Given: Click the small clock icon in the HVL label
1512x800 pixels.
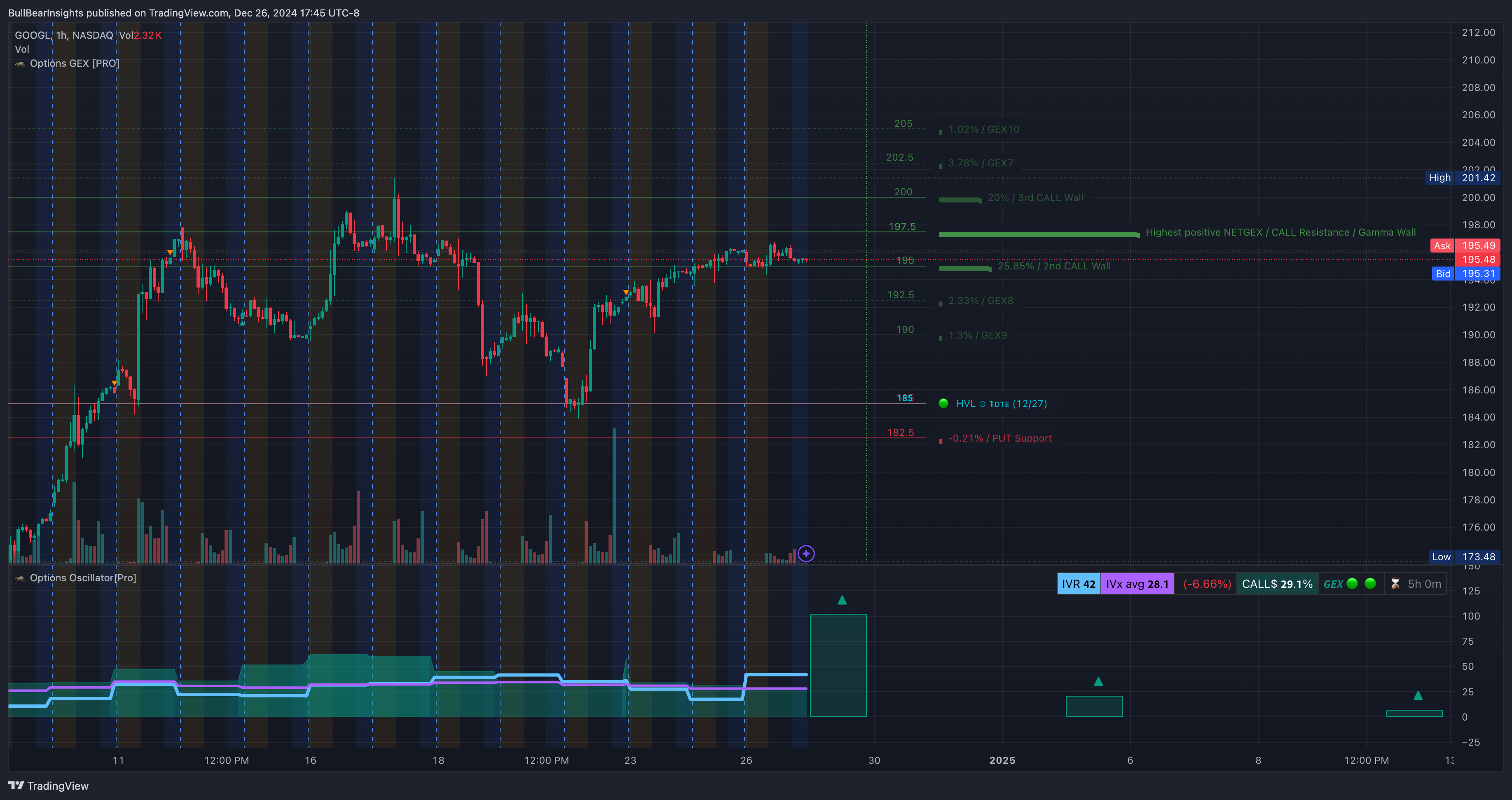Looking at the screenshot, I should click(x=982, y=404).
